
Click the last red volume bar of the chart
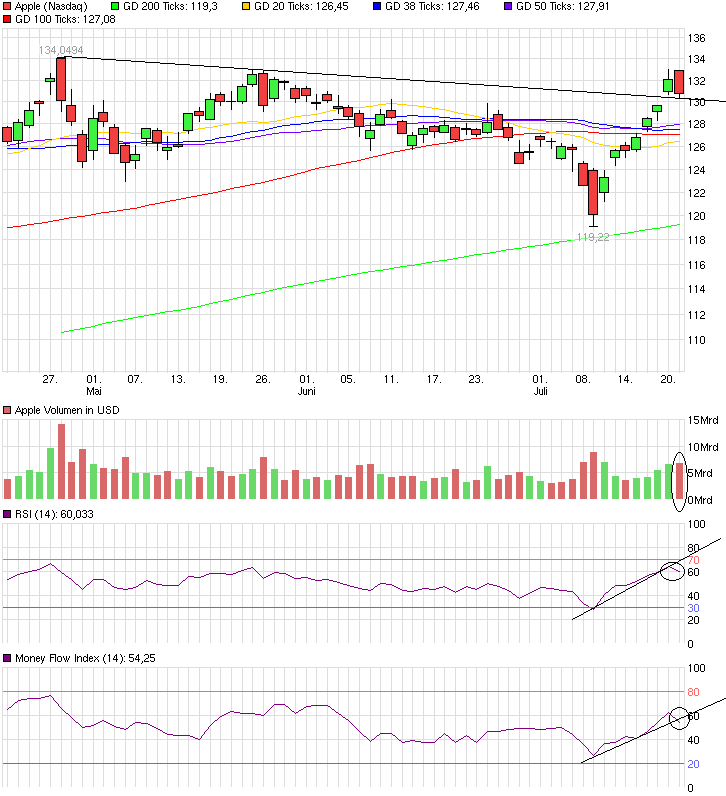pyautogui.click(x=679, y=481)
